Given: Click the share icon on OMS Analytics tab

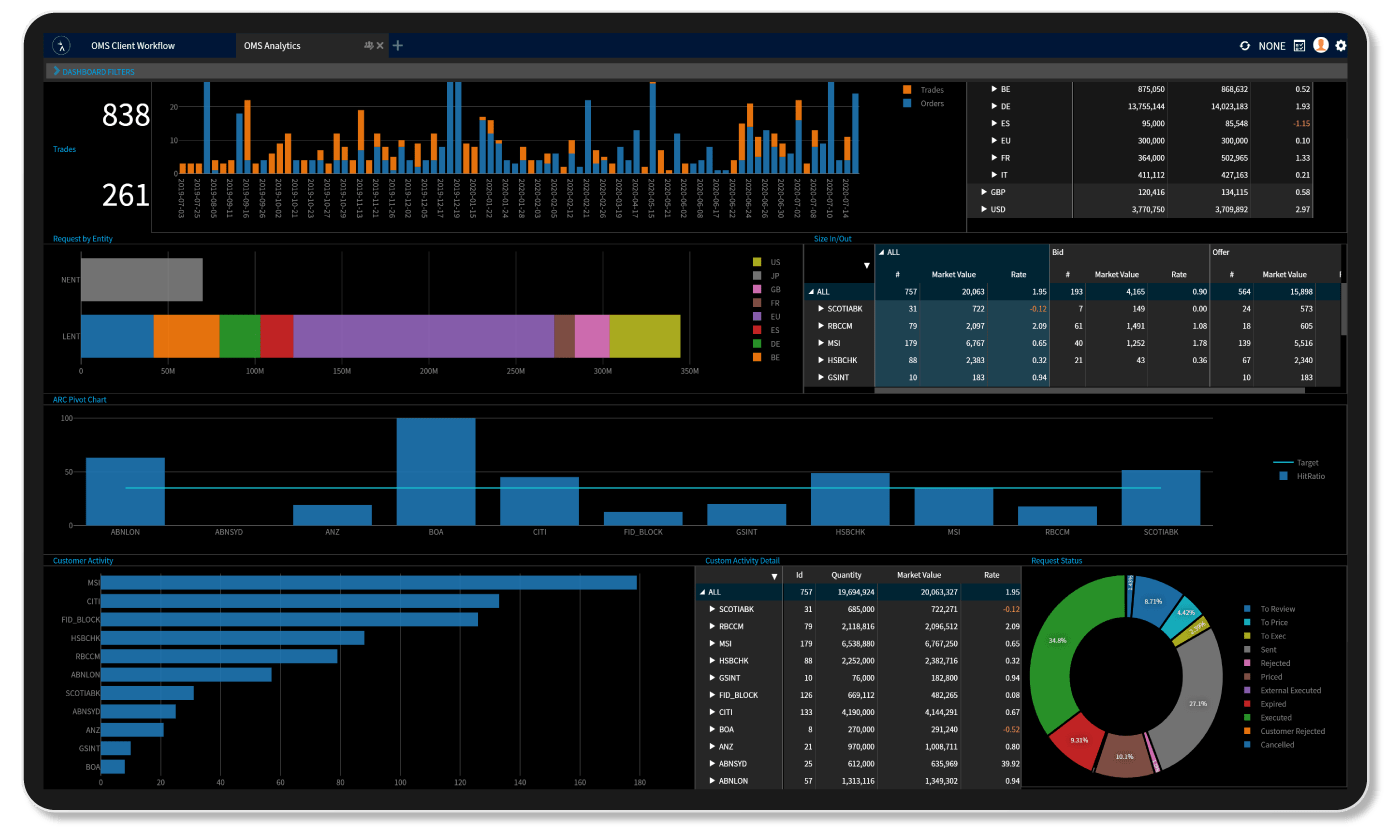Looking at the screenshot, I should click(x=368, y=45).
